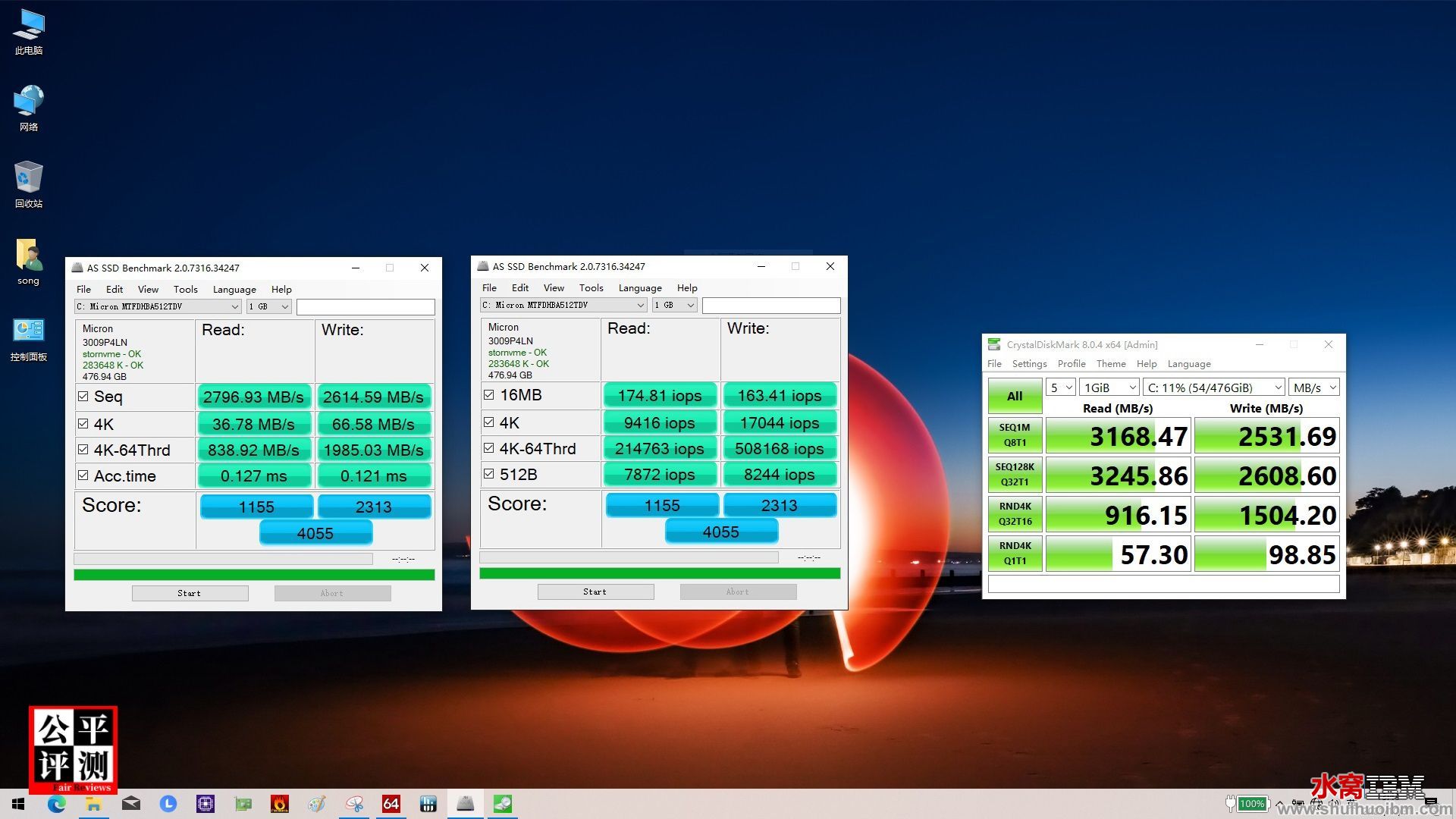Toggle 4K checkbox in the MB/s AS SSD window
The image size is (1456, 819).
pyautogui.click(x=83, y=424)
